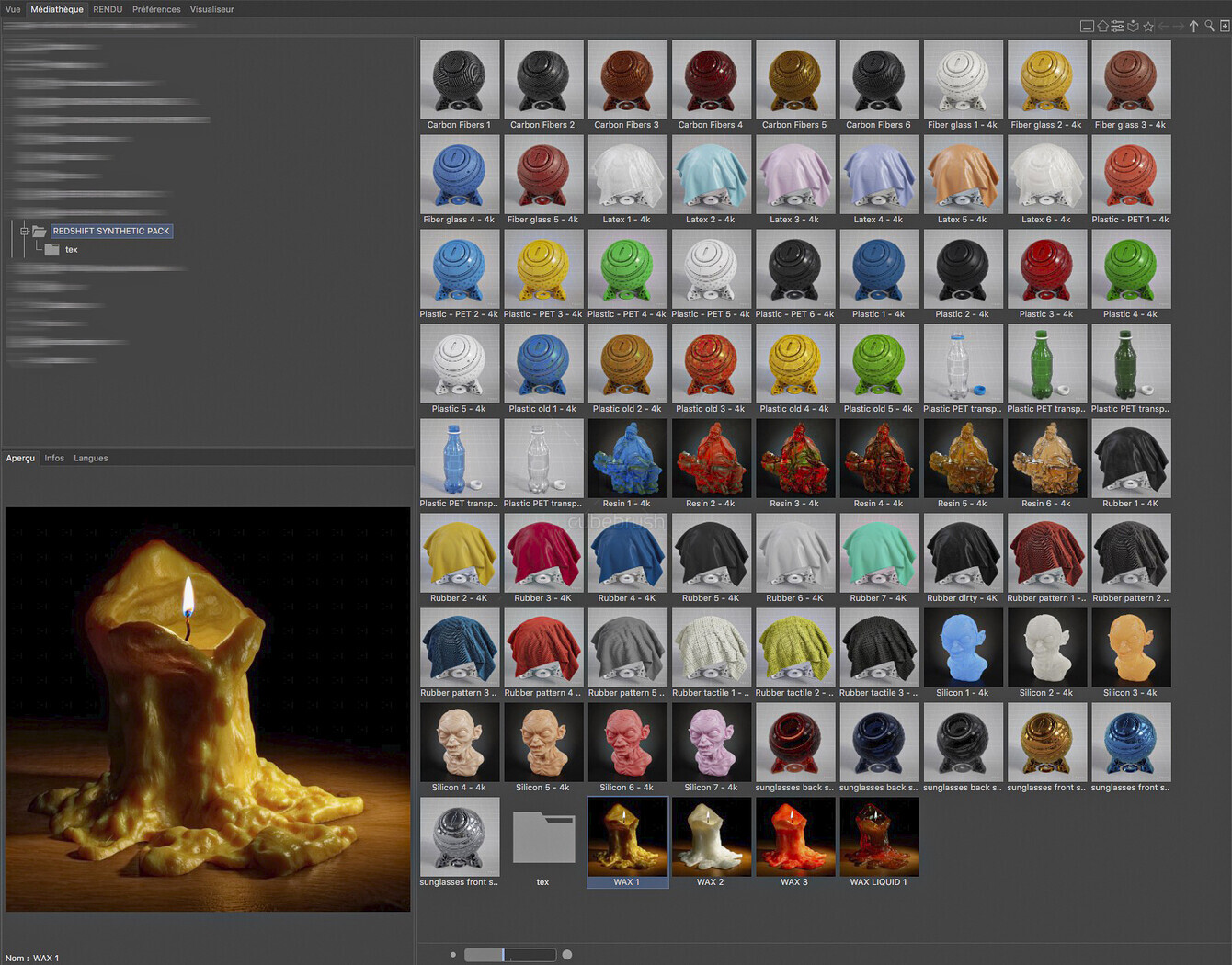Select the Rubber tactile 1 material
This screenshot has width=1232, height=965.
point(711,653)
